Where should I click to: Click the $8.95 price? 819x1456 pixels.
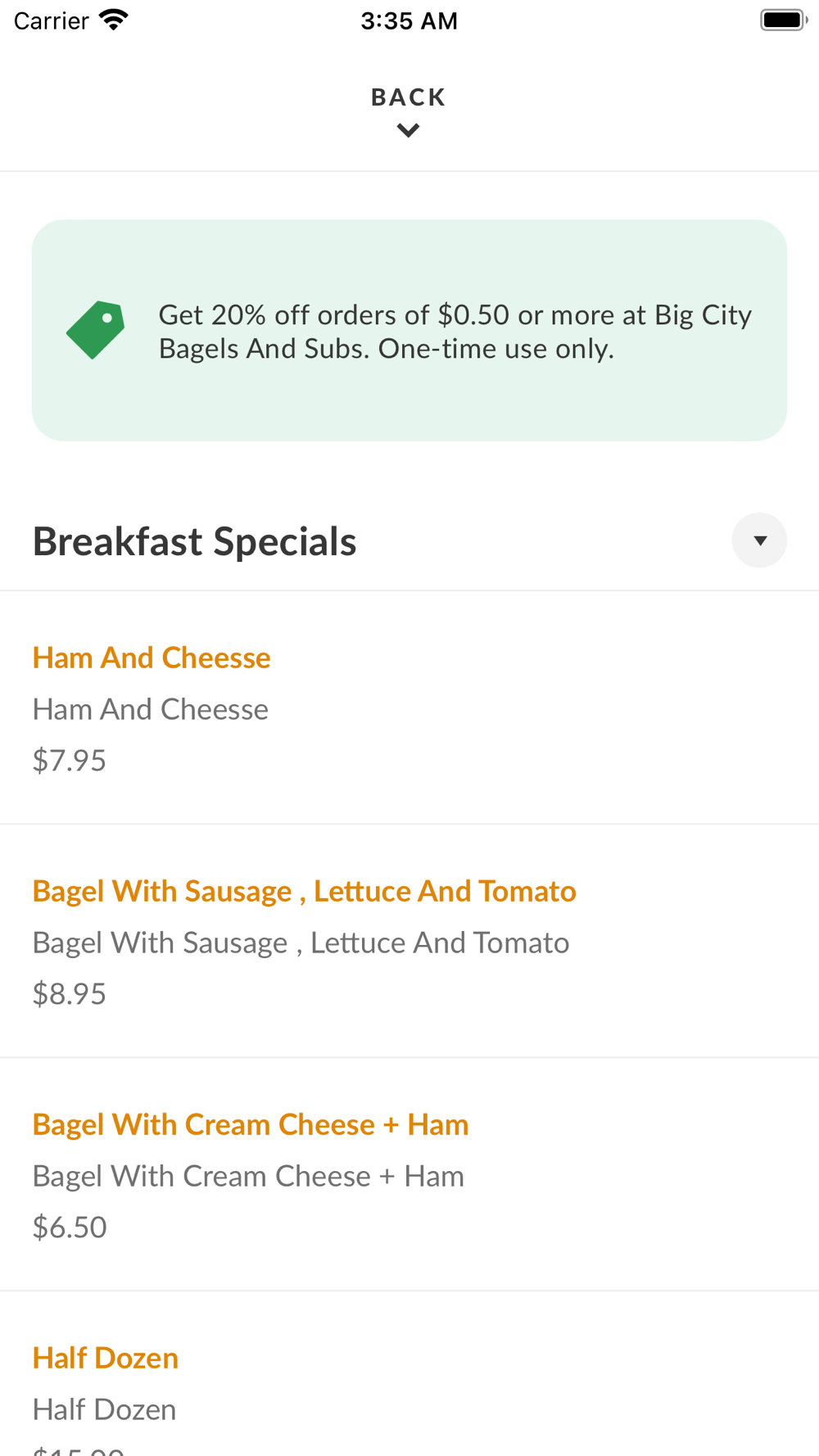(70, 994)
